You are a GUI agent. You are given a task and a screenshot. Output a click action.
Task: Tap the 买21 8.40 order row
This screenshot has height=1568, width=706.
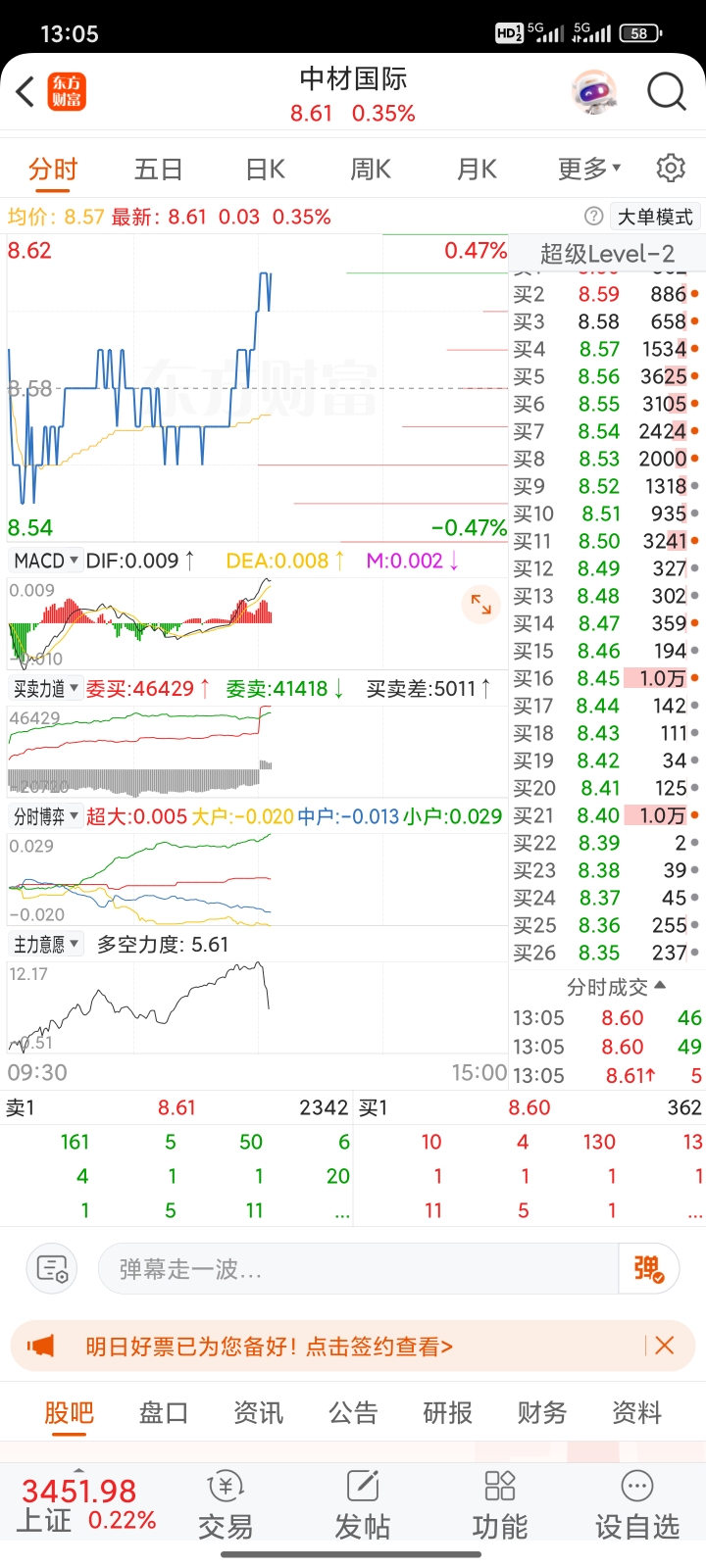click(607, 815)
